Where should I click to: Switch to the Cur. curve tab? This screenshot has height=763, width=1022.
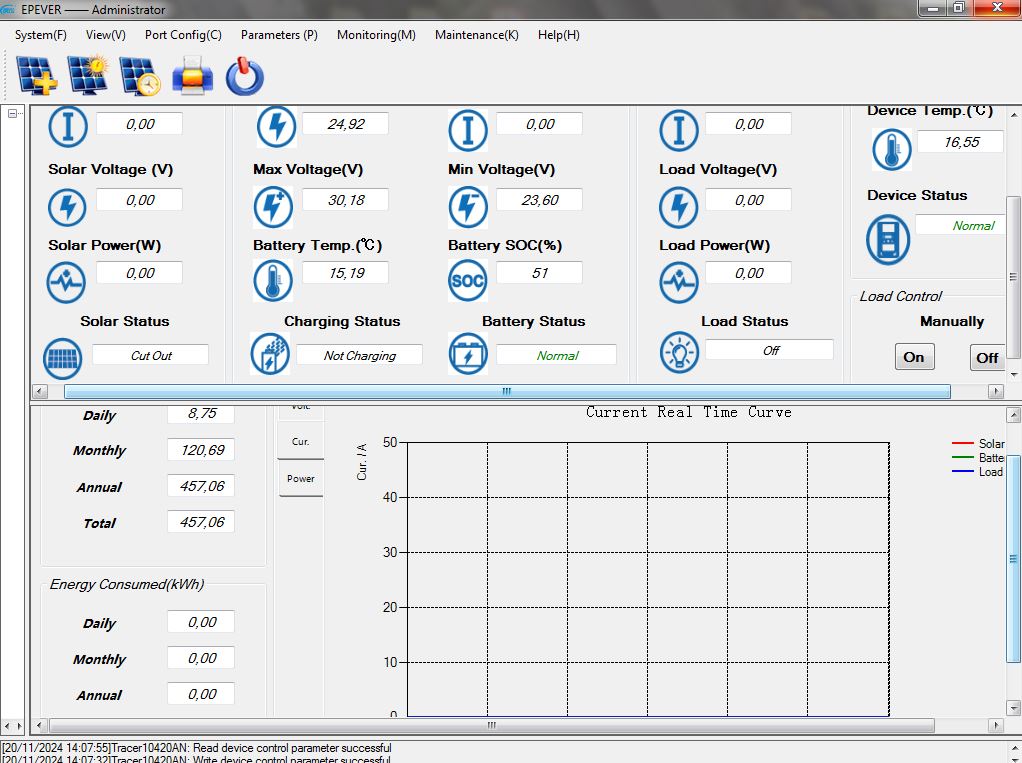(x=301, y=441)
